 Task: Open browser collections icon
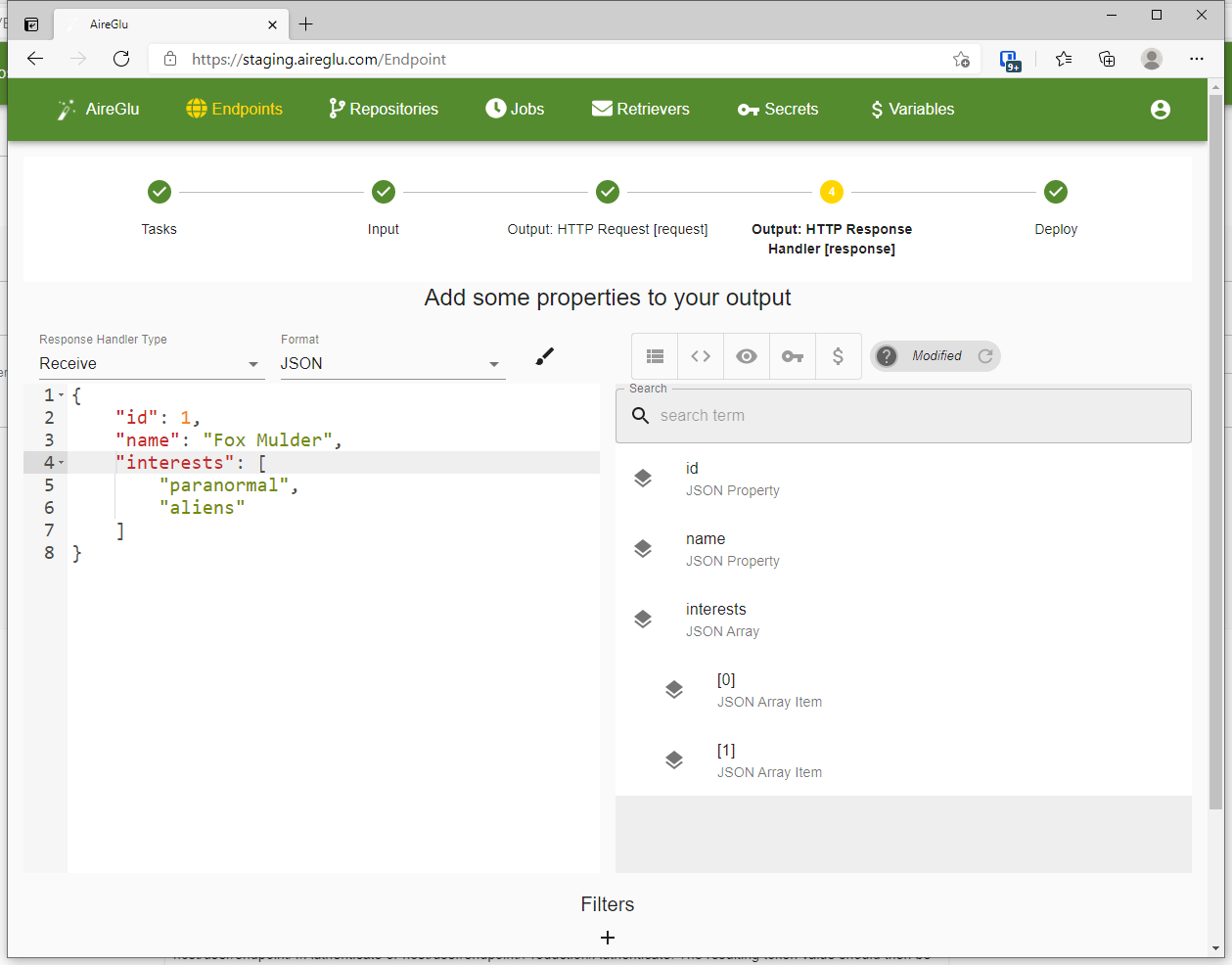(1107, 59)
